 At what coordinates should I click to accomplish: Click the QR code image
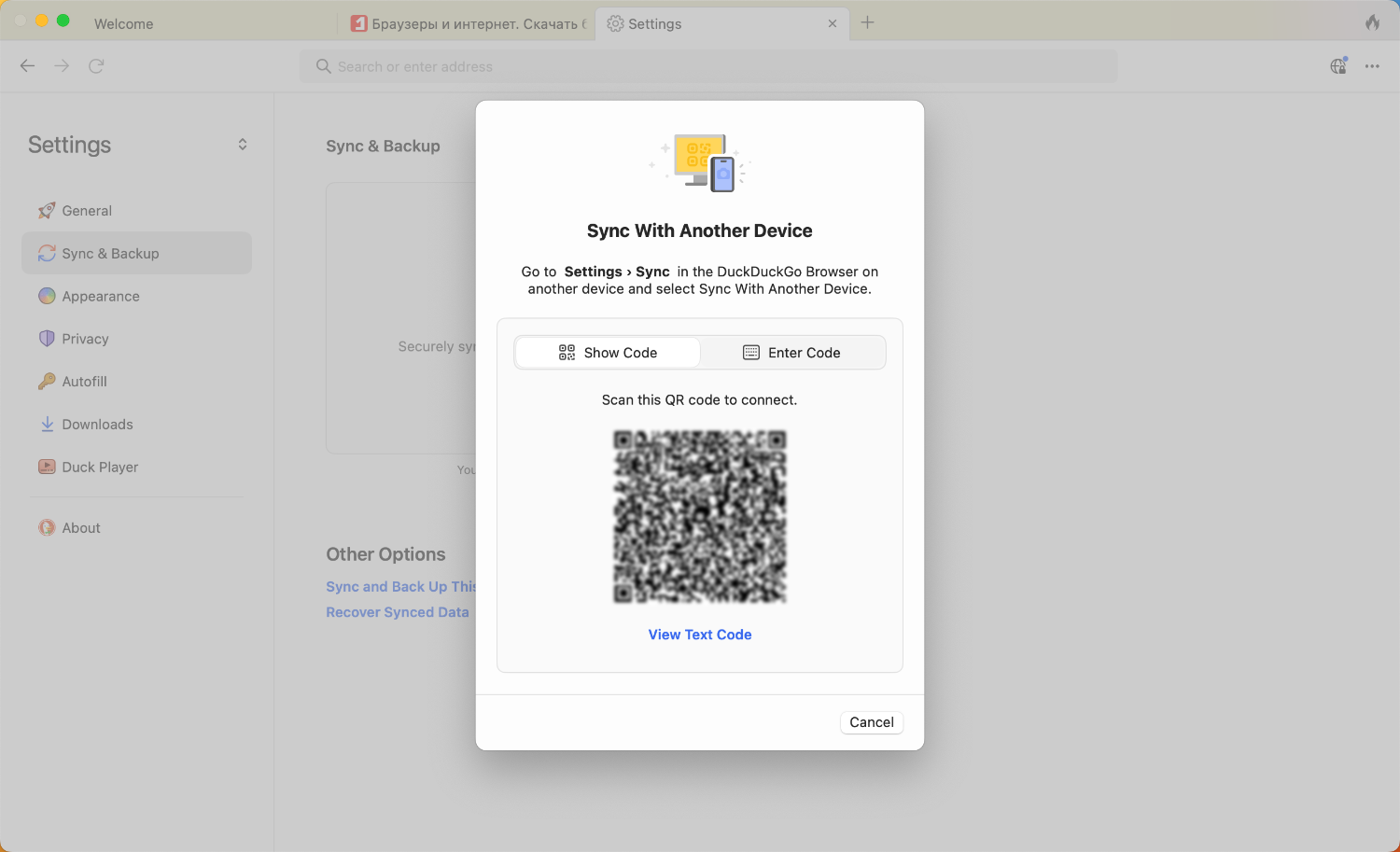pyautogui.click(x=700, y=516)
